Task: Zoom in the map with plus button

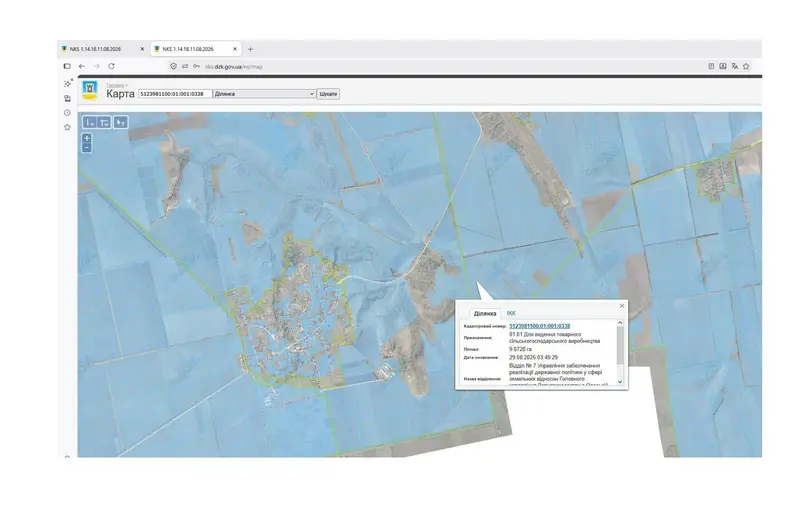Action: pyautogui.click(x=87, y=138)
